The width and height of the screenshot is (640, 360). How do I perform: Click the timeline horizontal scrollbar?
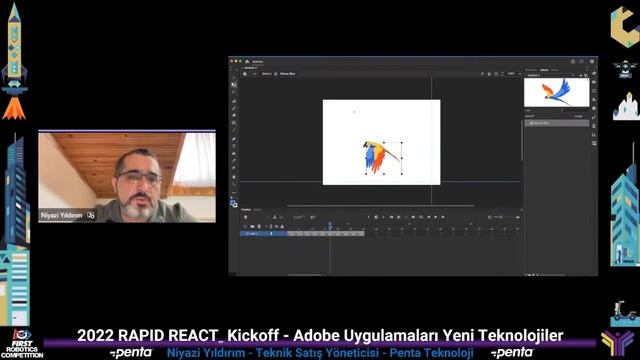(x=305, y=275)
